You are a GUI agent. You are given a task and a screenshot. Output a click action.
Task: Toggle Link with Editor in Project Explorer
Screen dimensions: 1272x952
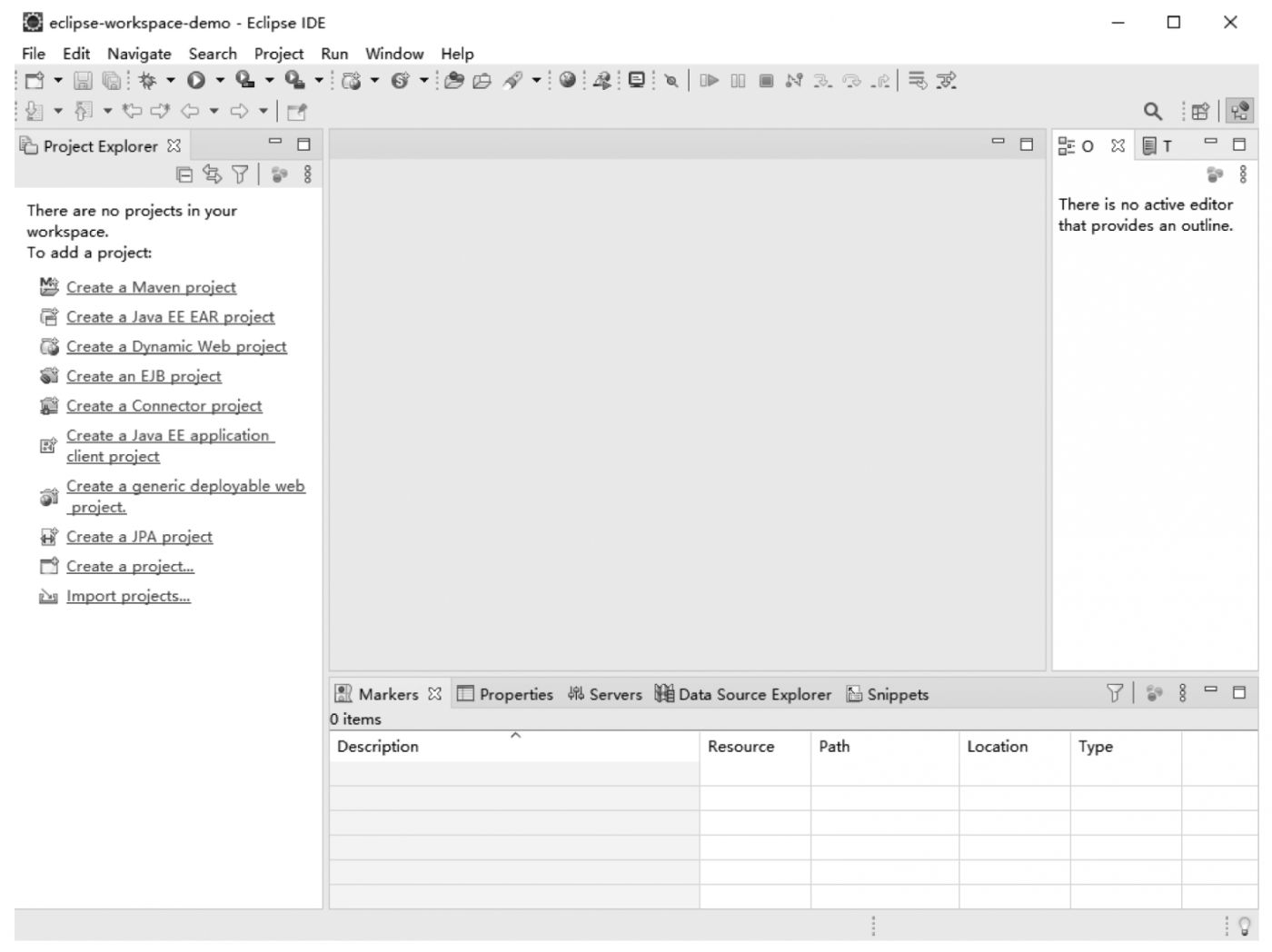click(212, 174)
